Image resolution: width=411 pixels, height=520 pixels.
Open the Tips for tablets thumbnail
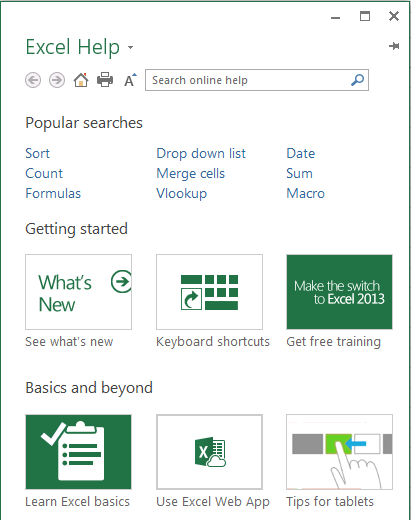tap(339, 452)
